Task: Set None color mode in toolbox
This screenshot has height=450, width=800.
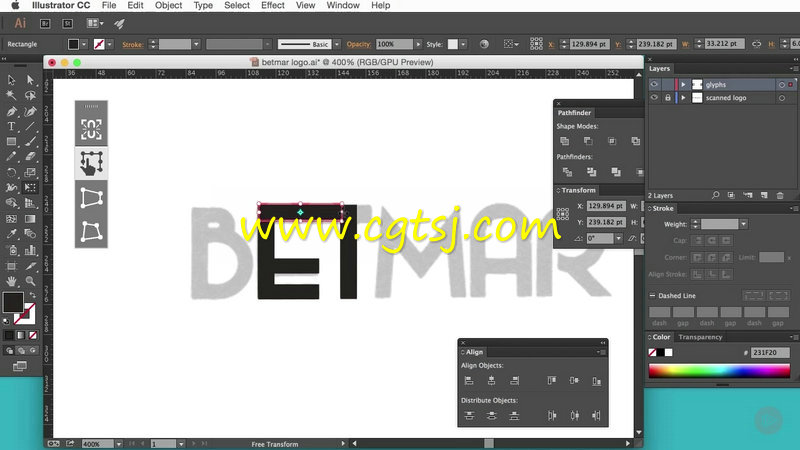Action: click(33, 335)
